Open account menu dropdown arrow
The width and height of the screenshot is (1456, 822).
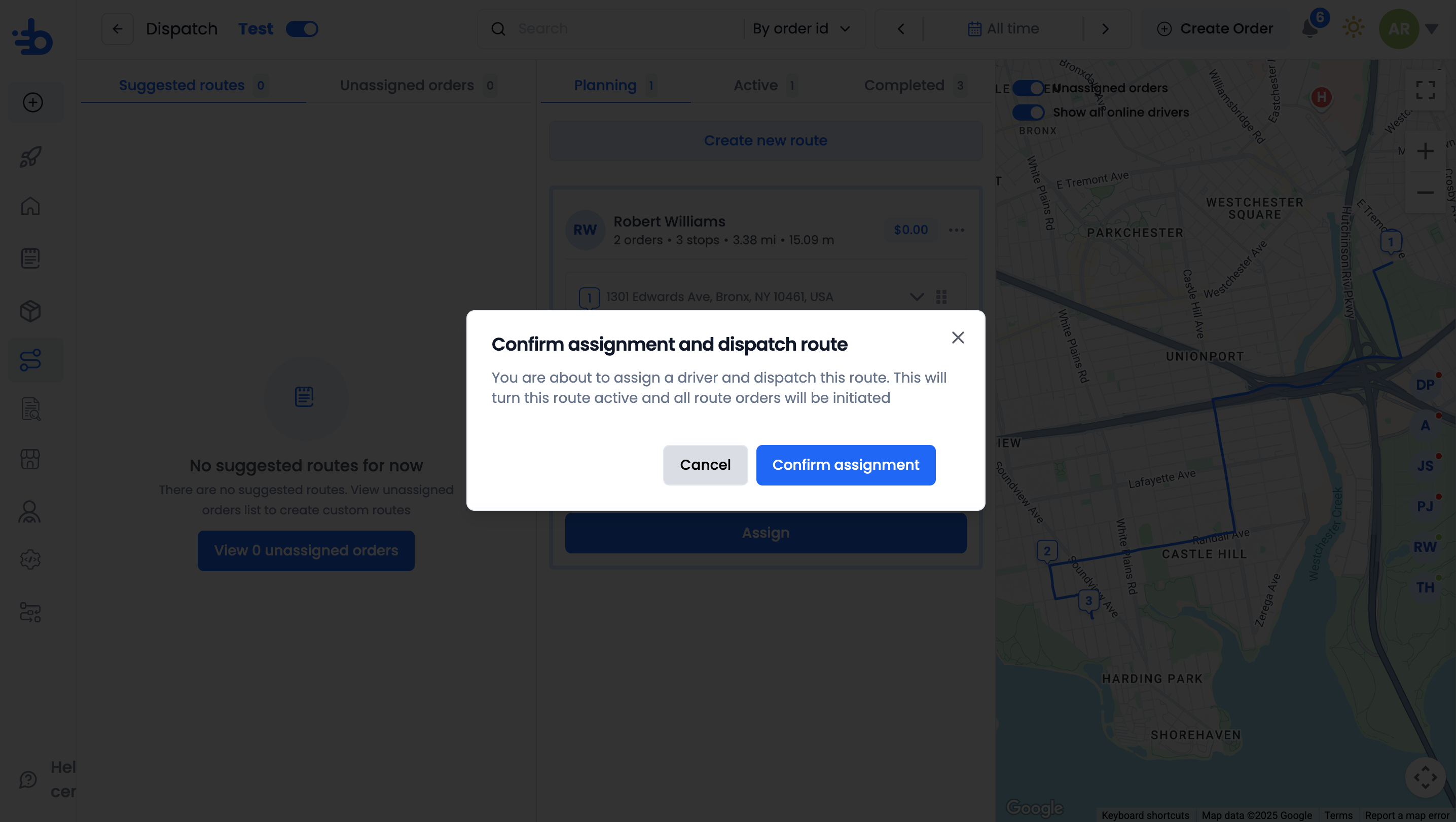(1432, 29)
